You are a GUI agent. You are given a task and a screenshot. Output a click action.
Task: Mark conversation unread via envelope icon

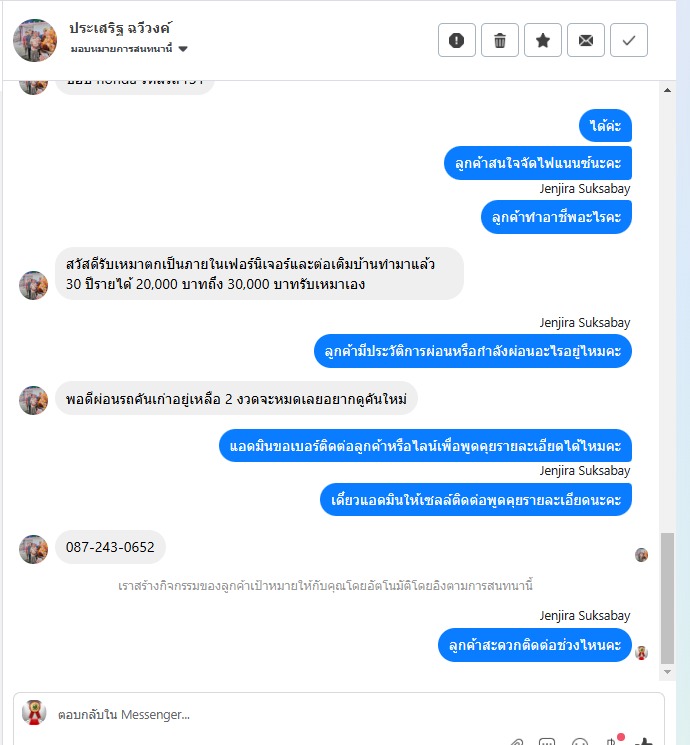pyautogui.click(x=585, y=40)
